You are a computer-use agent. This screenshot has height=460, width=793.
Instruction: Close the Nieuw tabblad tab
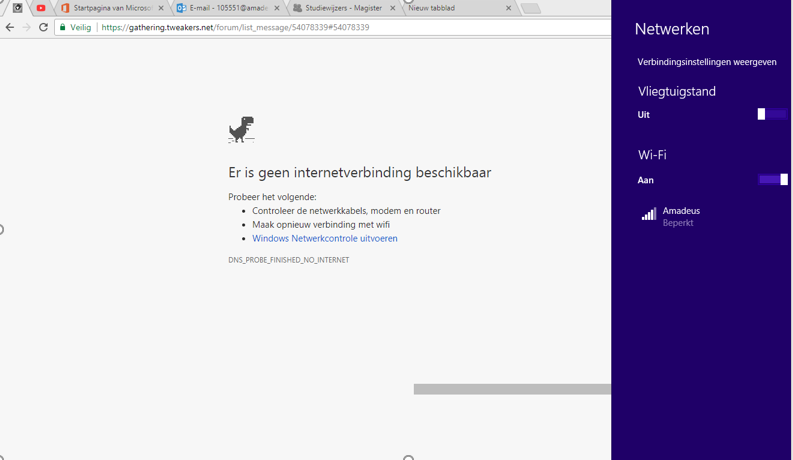(508, 8)
